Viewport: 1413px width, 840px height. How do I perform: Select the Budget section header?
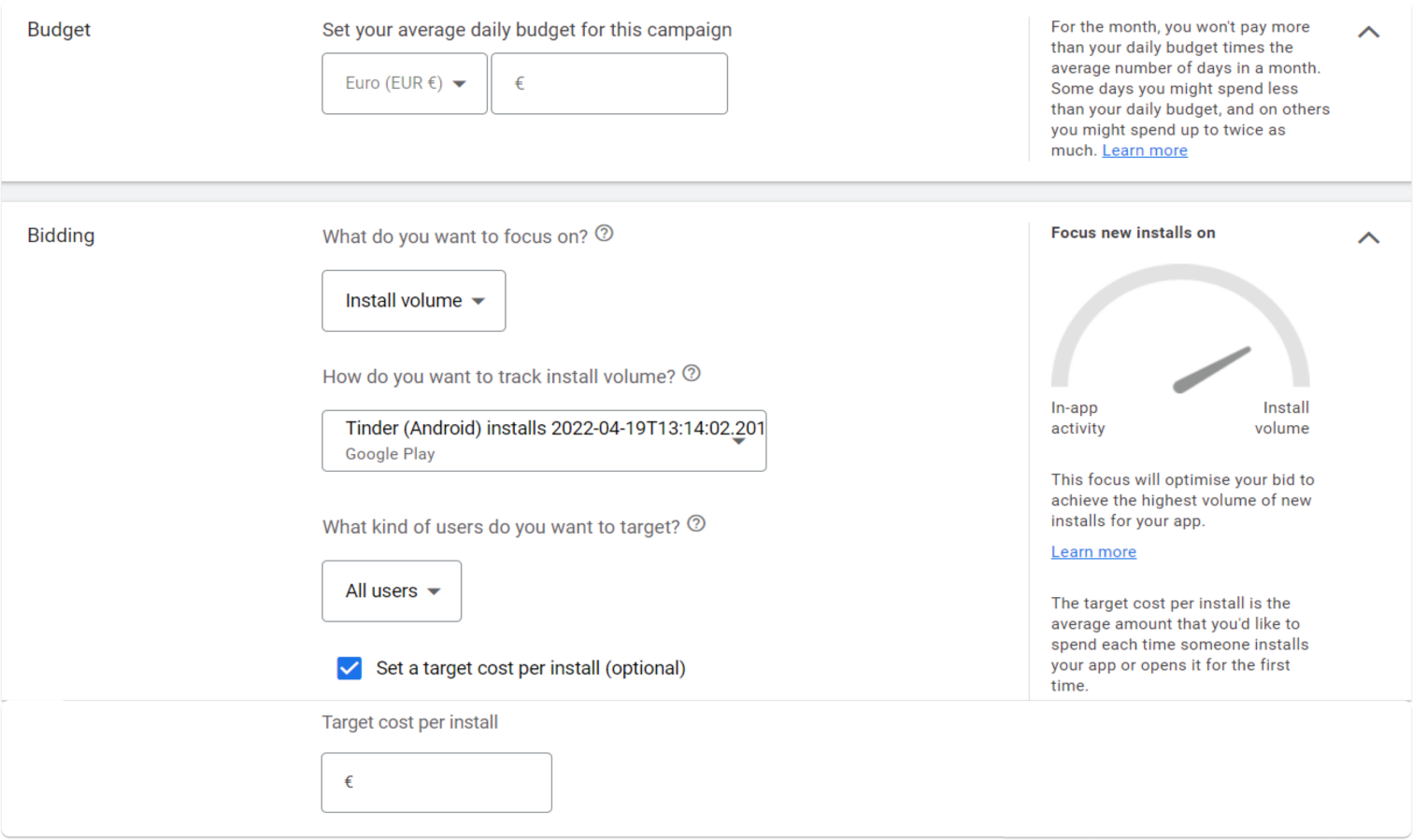coord(58,29)
